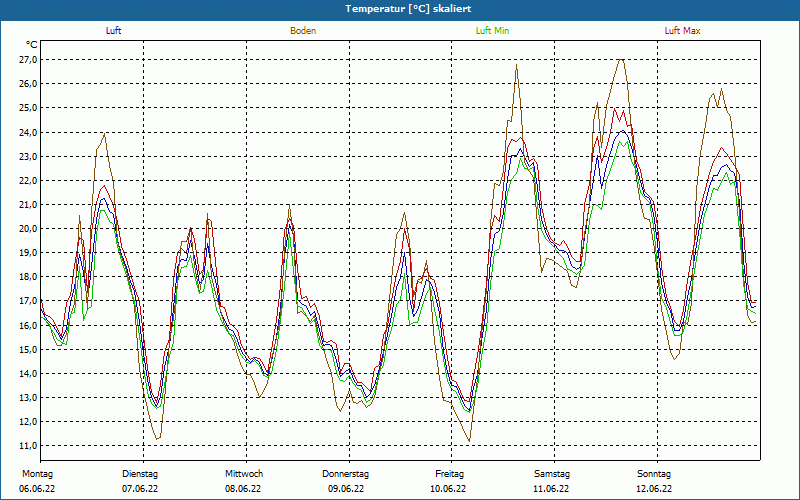This screenshot has height=500, width=800.
Task: Click the 11,0 value on temperature axis
Action: pos(28,446)
